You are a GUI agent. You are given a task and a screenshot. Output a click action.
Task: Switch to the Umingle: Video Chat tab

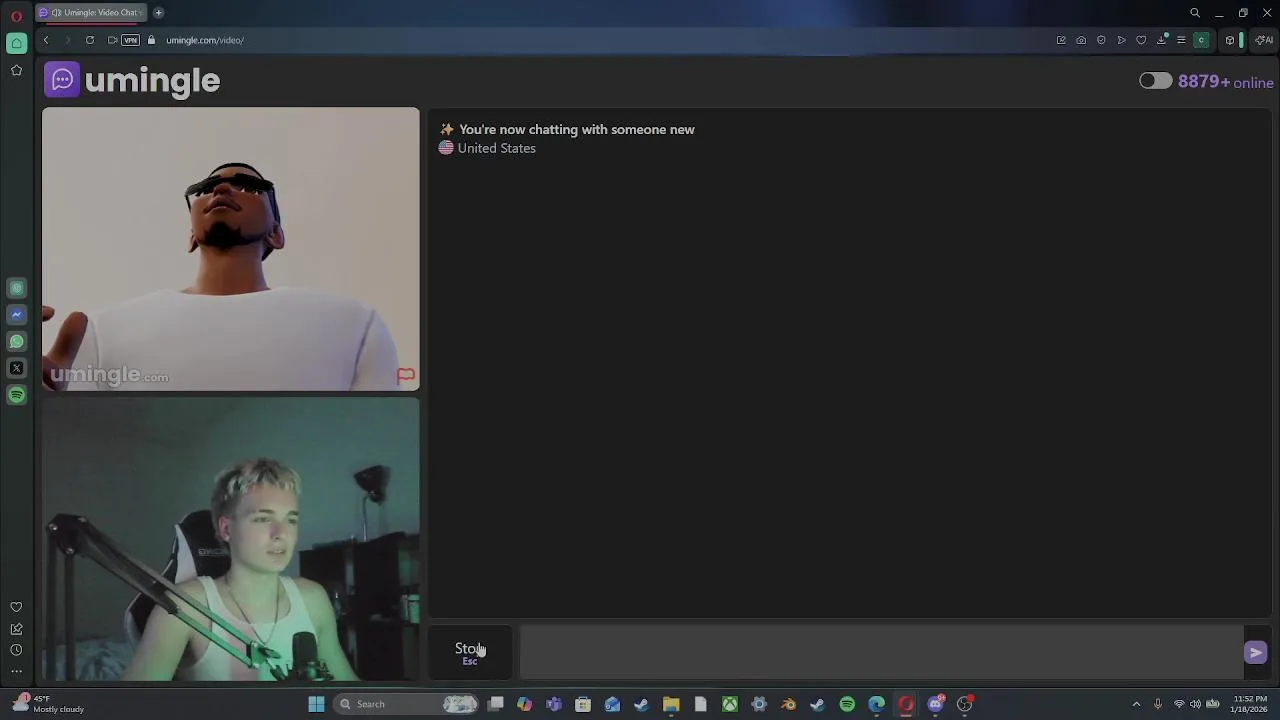coord(91,12)
